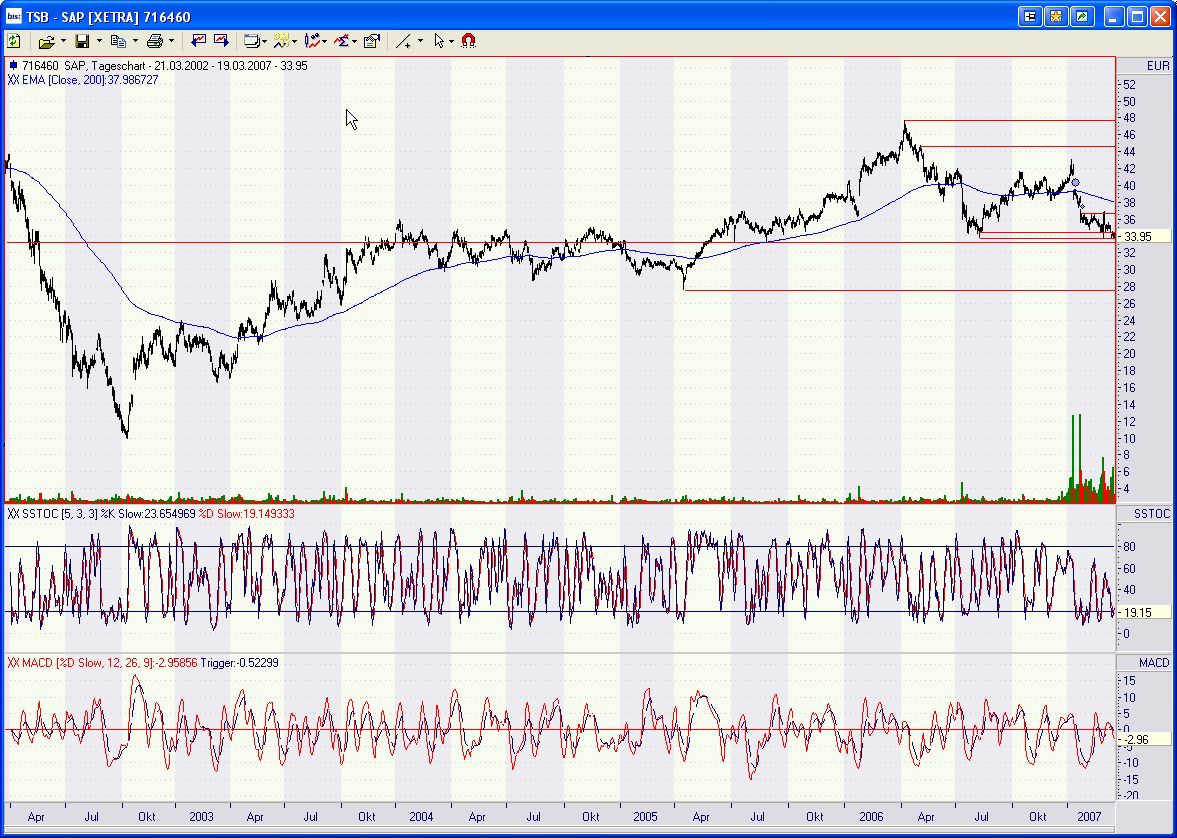Image resolution: width=1177 pixels, height=838 pixels.
Task: Open the mouse pointer mode dropdown arrow
Action: click(x=452, y=41)
